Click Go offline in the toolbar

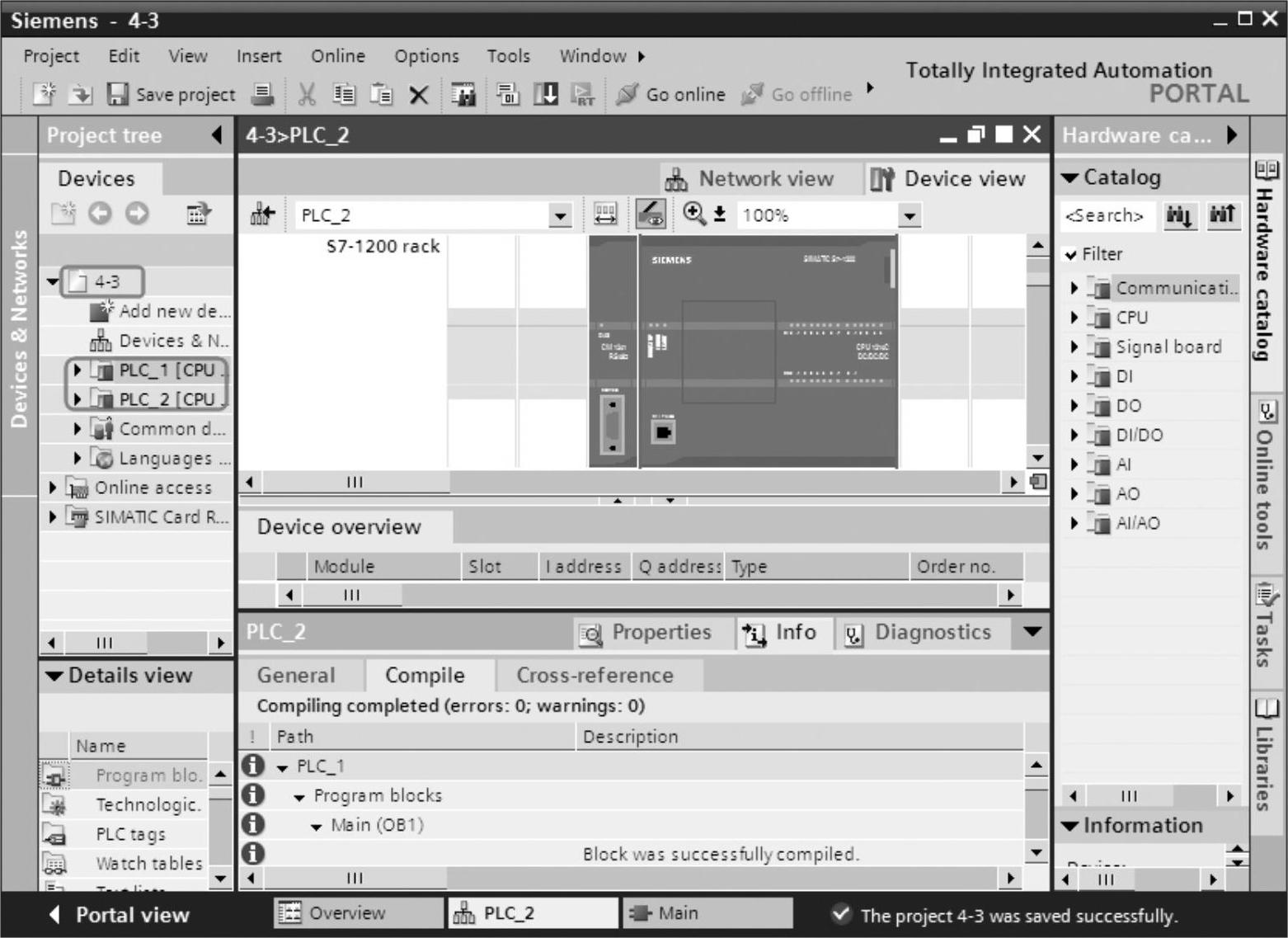coord(797,94)
